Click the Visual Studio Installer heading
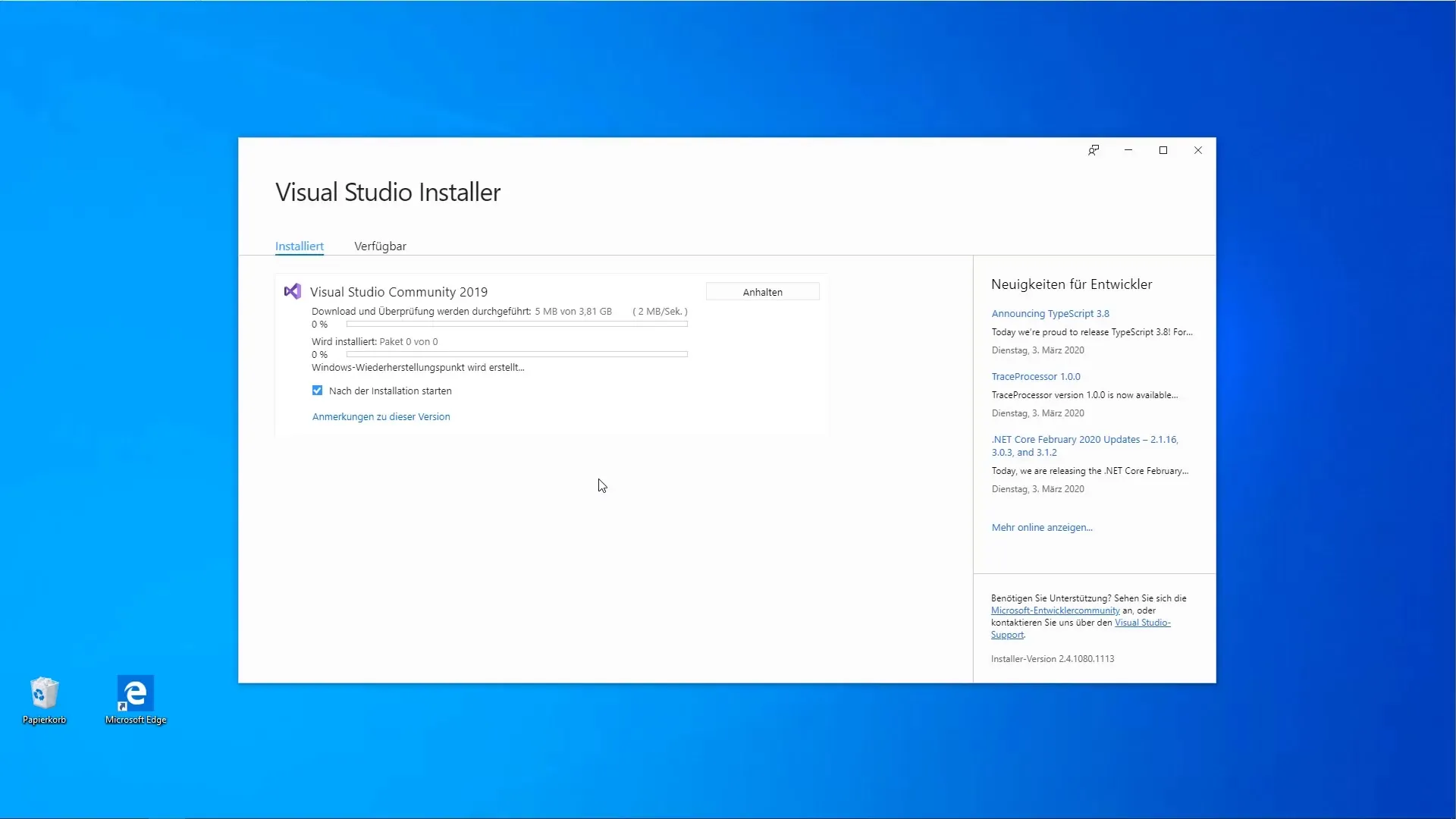The width and height of the screenshot is (1456, 819). point(388,193)
